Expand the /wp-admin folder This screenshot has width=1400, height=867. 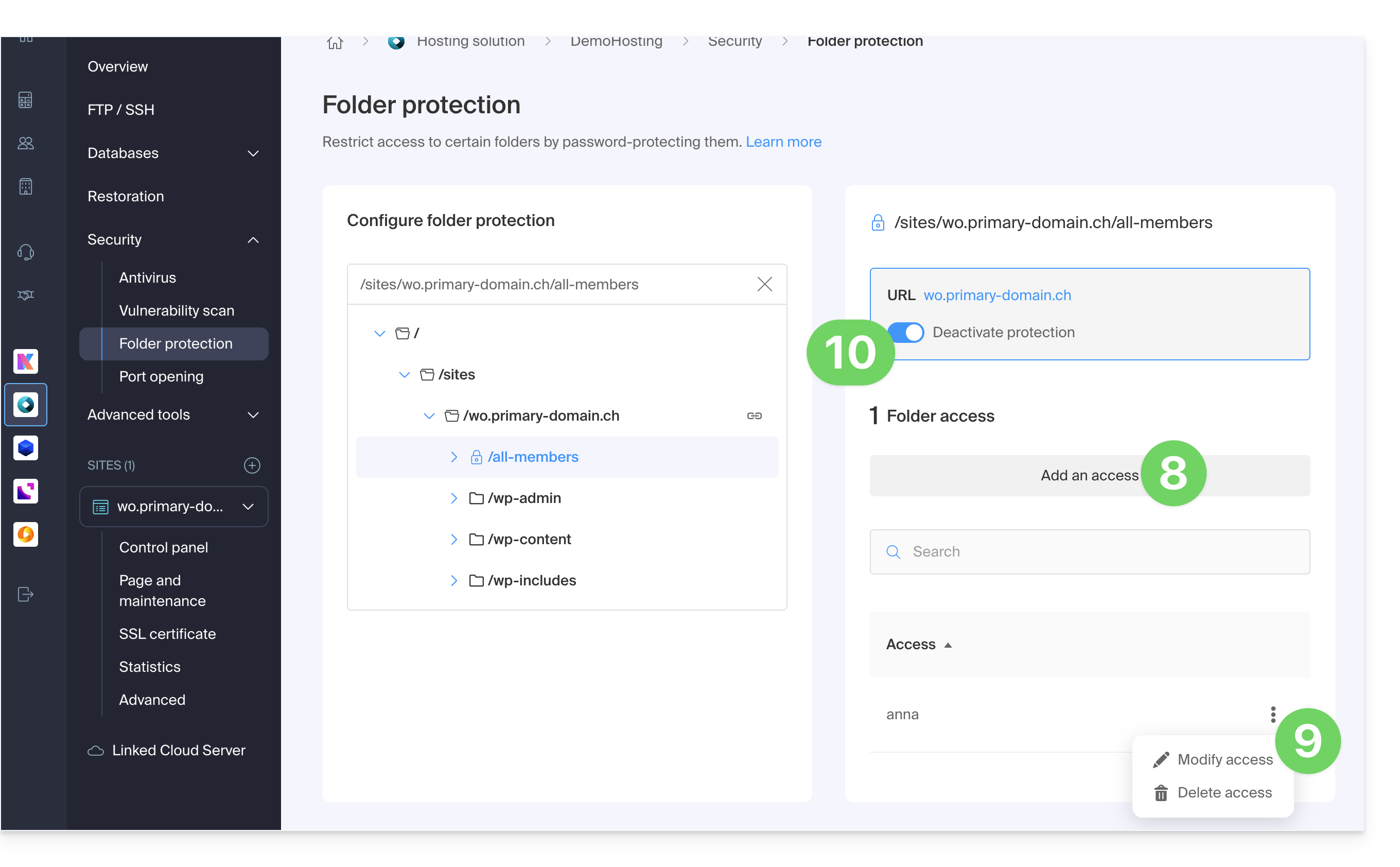tap(453, 498)
